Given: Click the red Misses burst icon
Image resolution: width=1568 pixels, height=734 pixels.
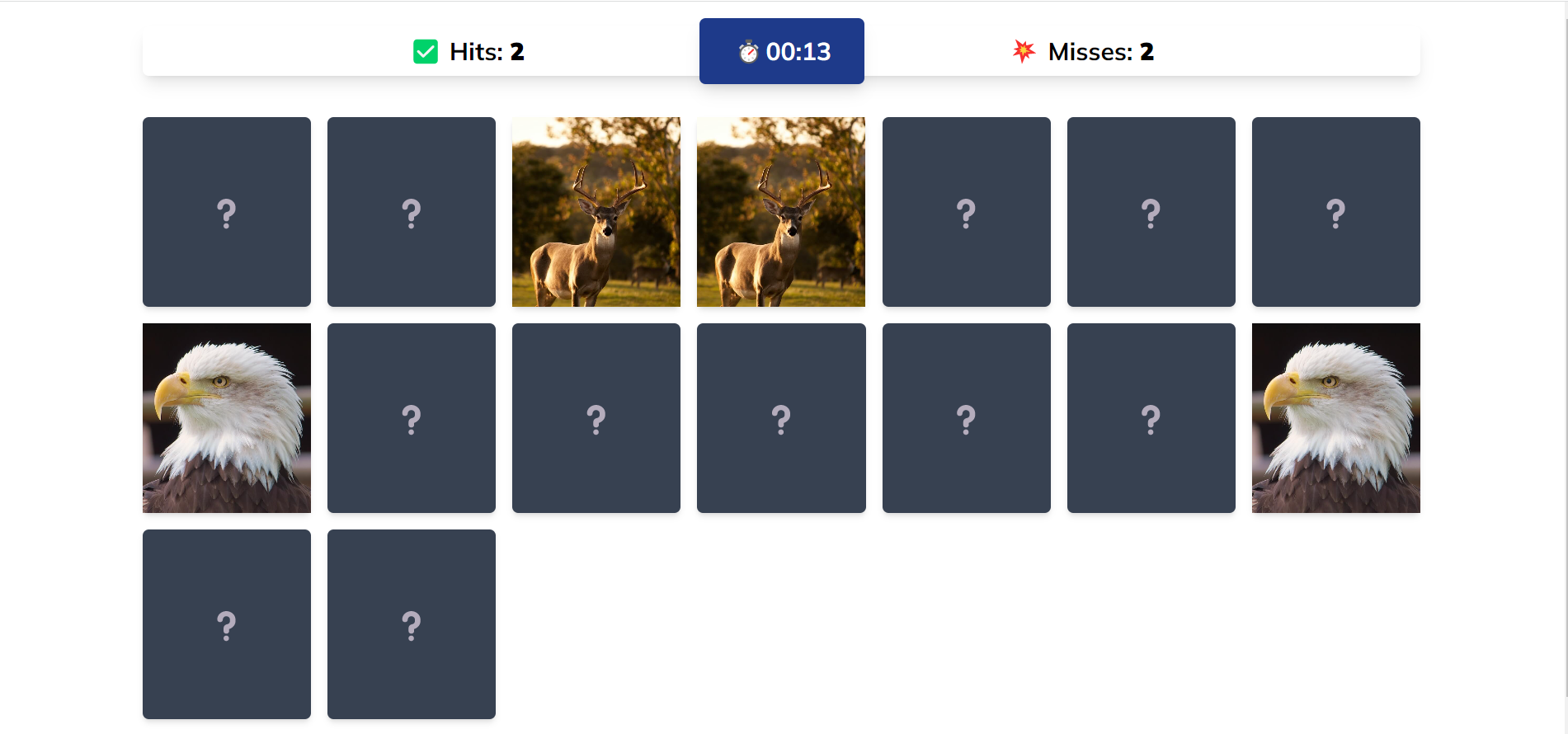Looking at the screenshot, I should 1024,51.
